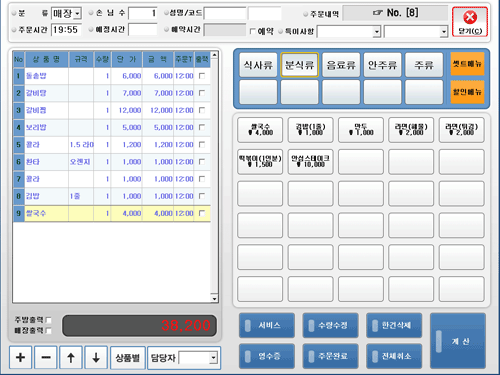The image size is (500, 375).
Task: Check the print box in row 8
Action: tap(202, 196)
